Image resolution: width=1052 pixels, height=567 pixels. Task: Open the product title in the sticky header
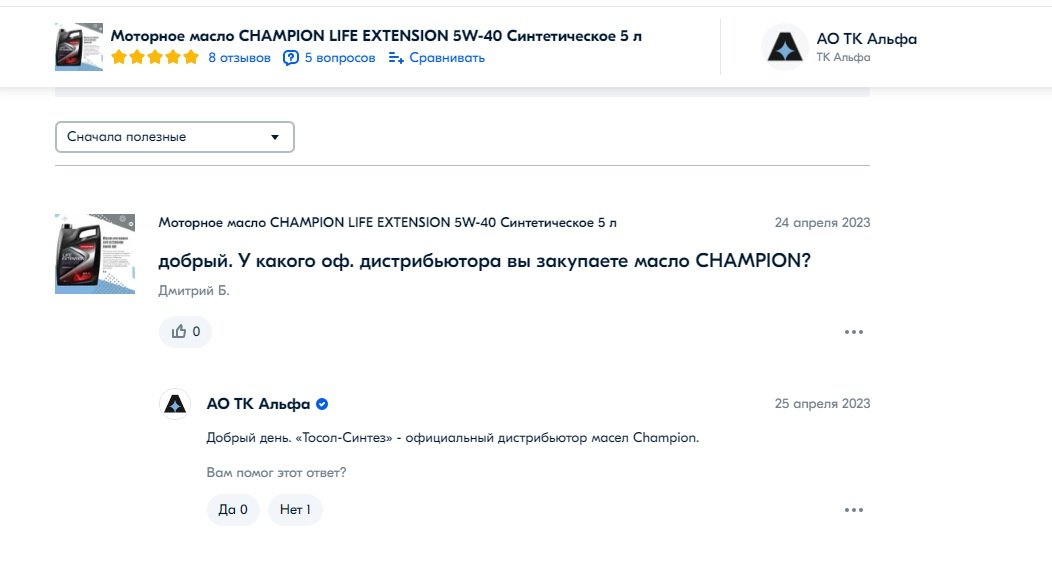[x=376, y=36]
